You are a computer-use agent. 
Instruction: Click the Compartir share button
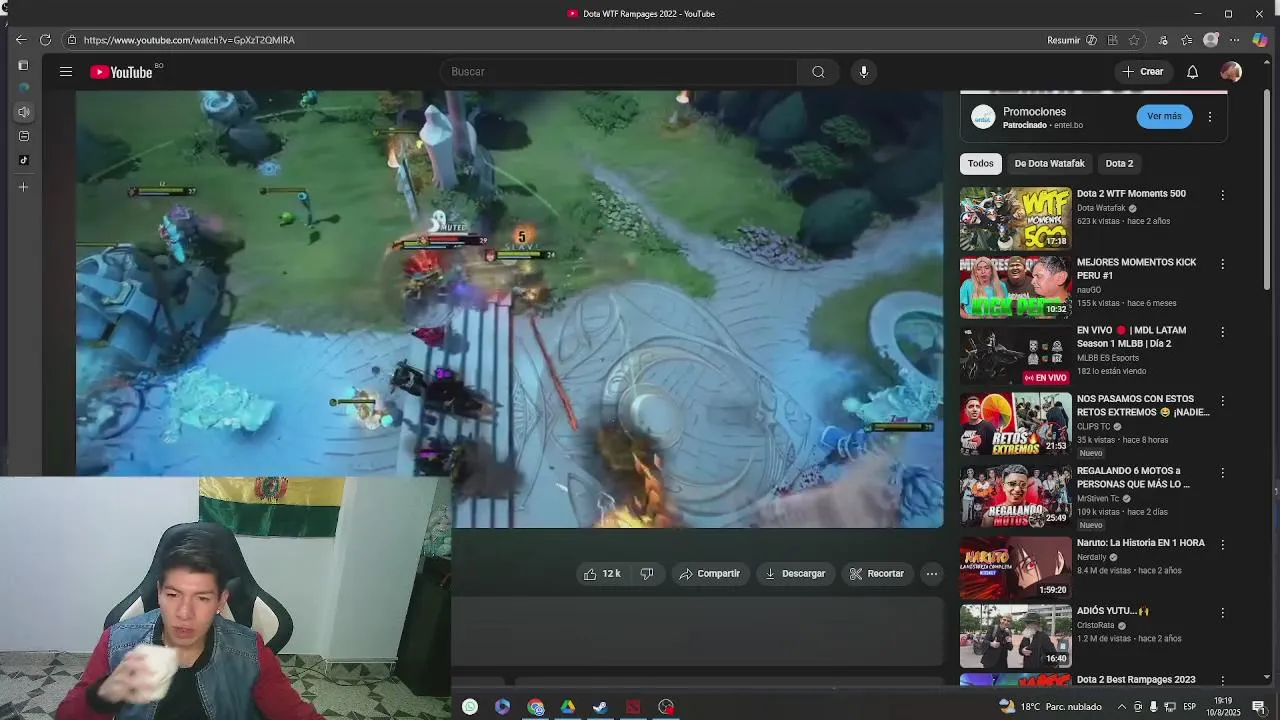click(709, 574)
